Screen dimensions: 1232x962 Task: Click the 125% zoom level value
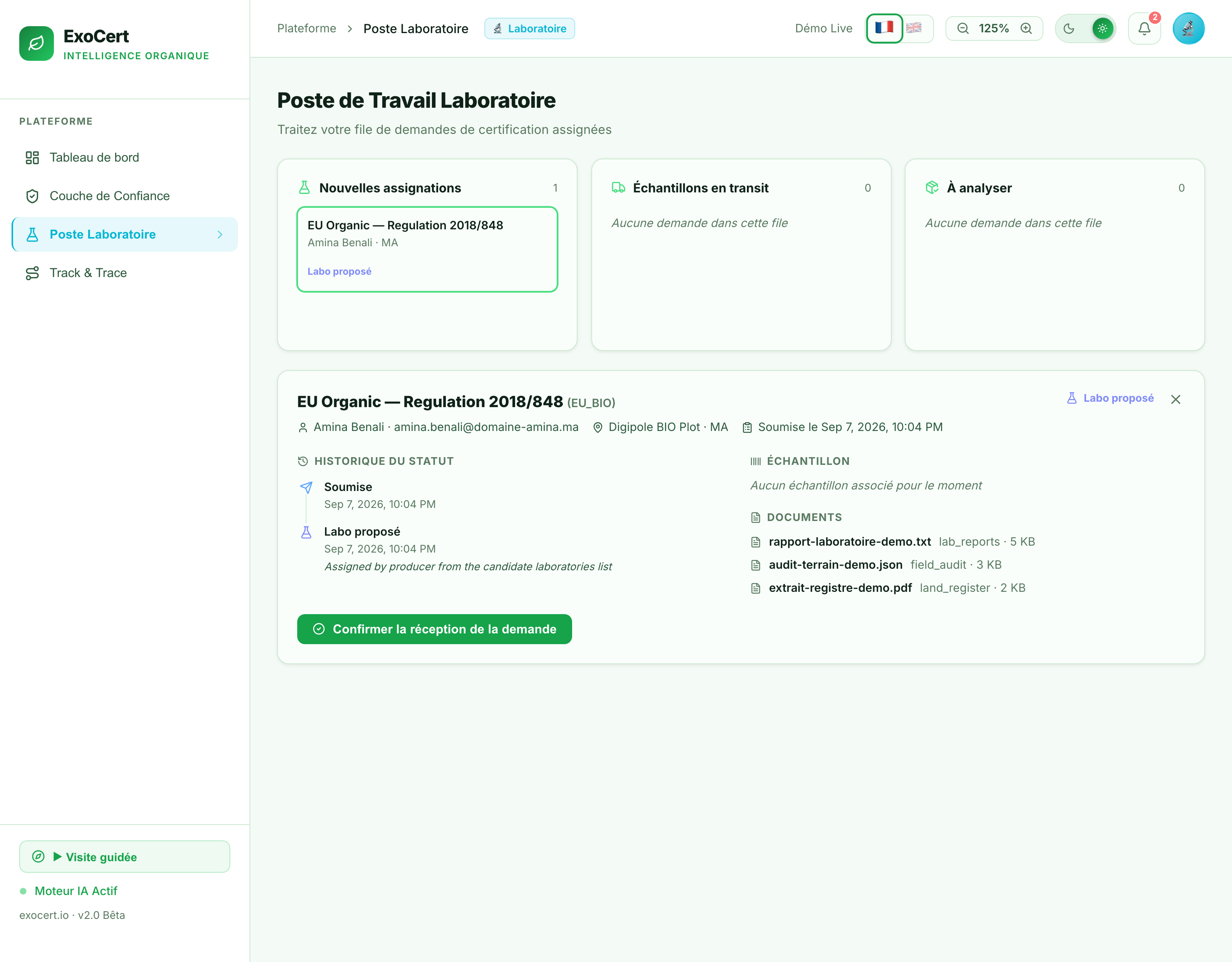point(993,28)
